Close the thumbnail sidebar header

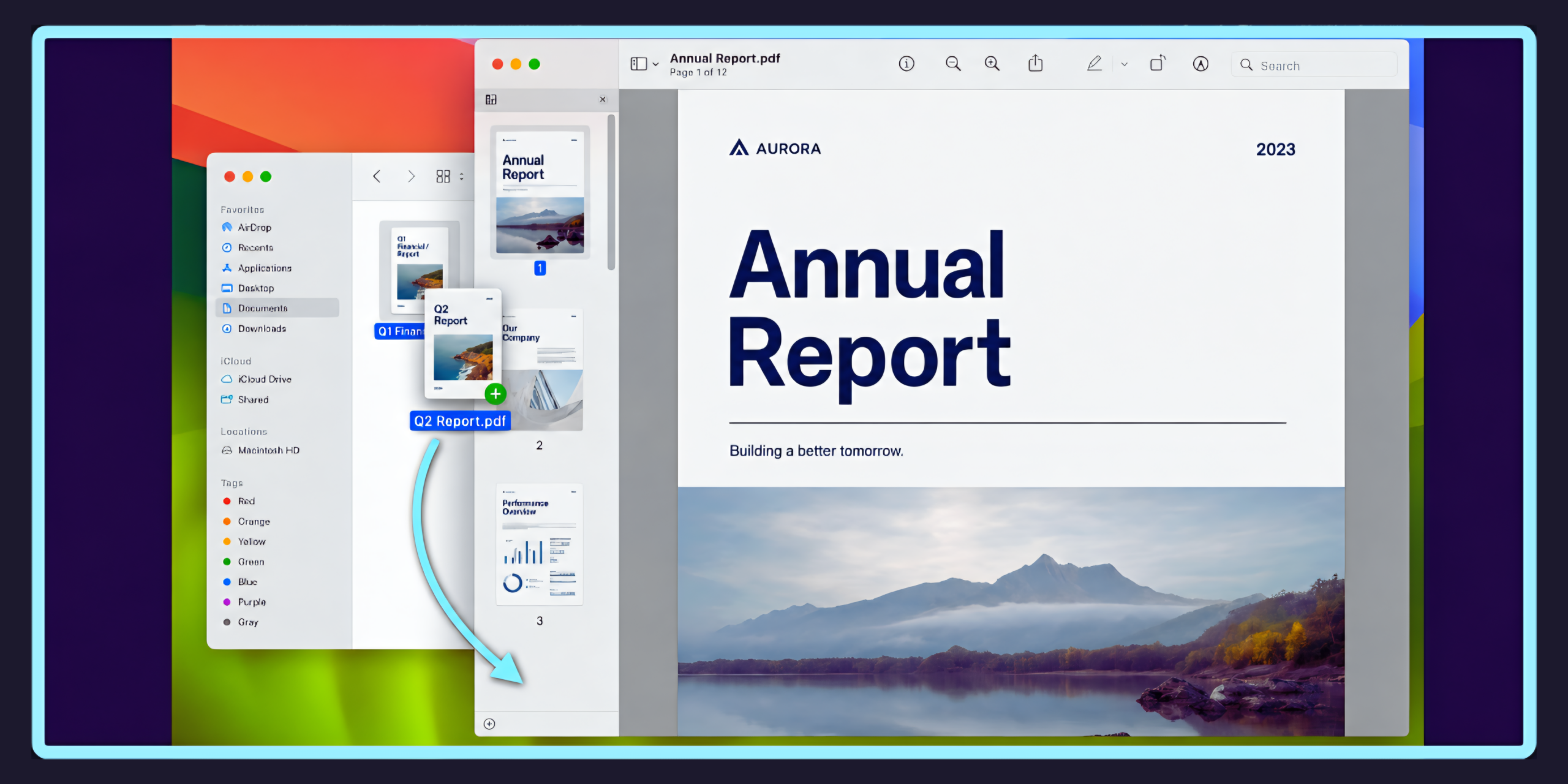click(x=603, y=99)
